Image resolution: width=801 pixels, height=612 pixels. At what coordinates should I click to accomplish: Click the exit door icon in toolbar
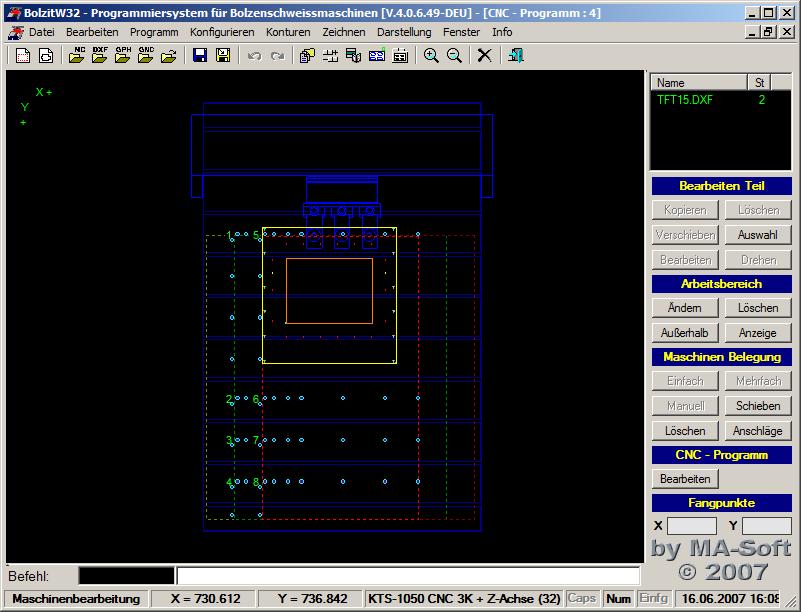[515, 56]
